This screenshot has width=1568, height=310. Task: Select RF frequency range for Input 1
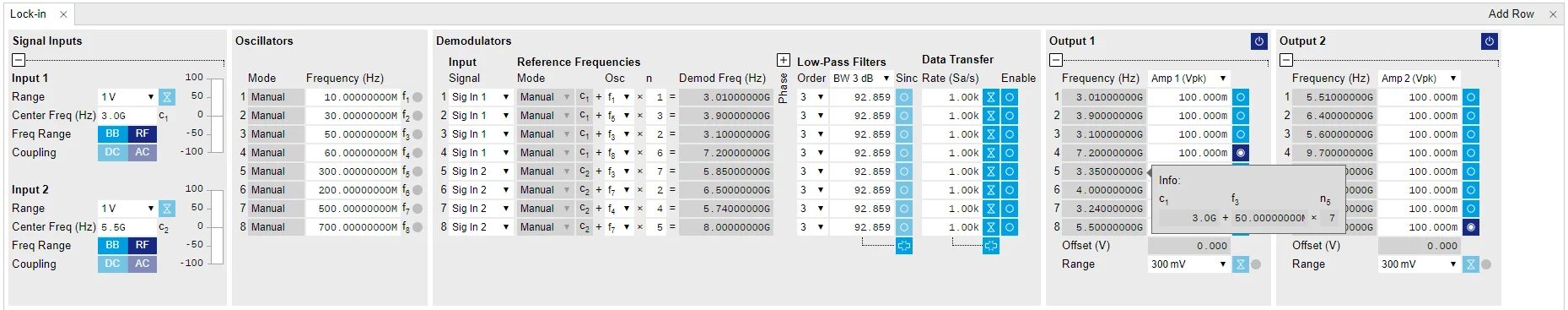[x=143, y=133]
